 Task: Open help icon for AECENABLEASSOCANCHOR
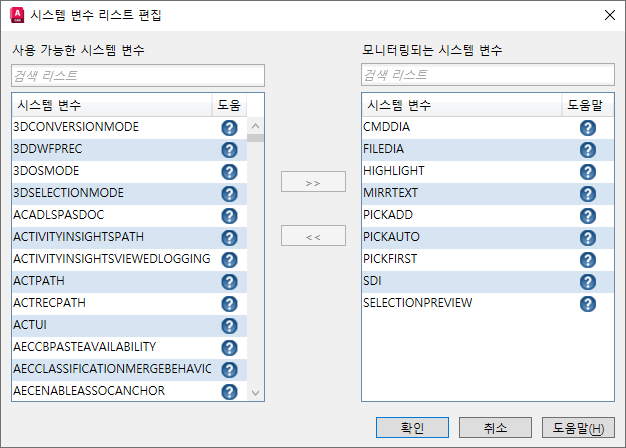230,391
